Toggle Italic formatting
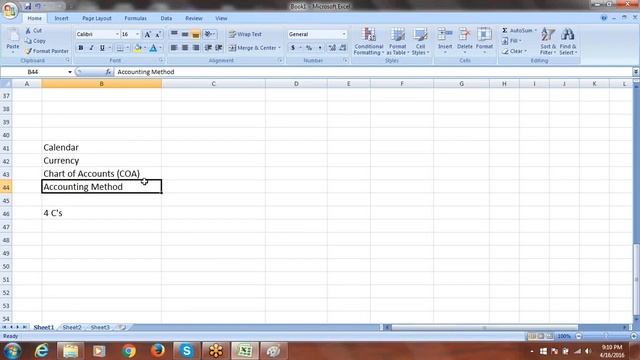The width and height of the screenshot is (640, 360). click(x=91, y=48)
